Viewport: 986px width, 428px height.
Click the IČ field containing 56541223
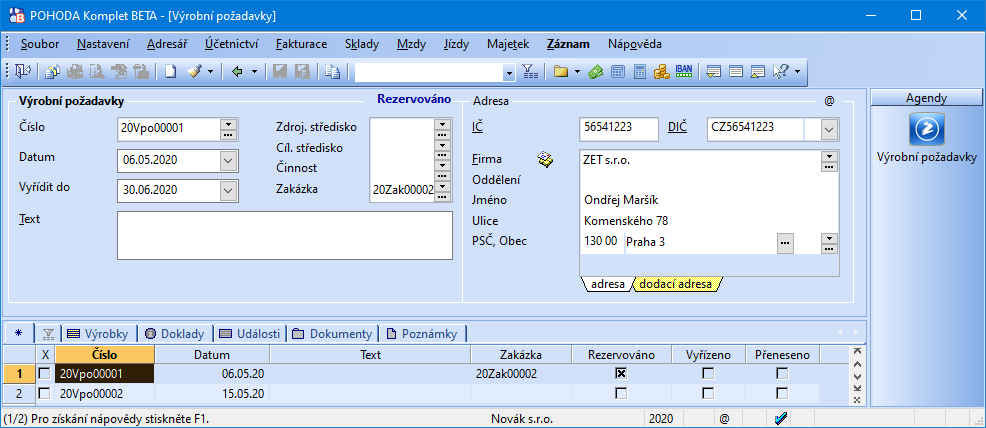pos(619,129)
